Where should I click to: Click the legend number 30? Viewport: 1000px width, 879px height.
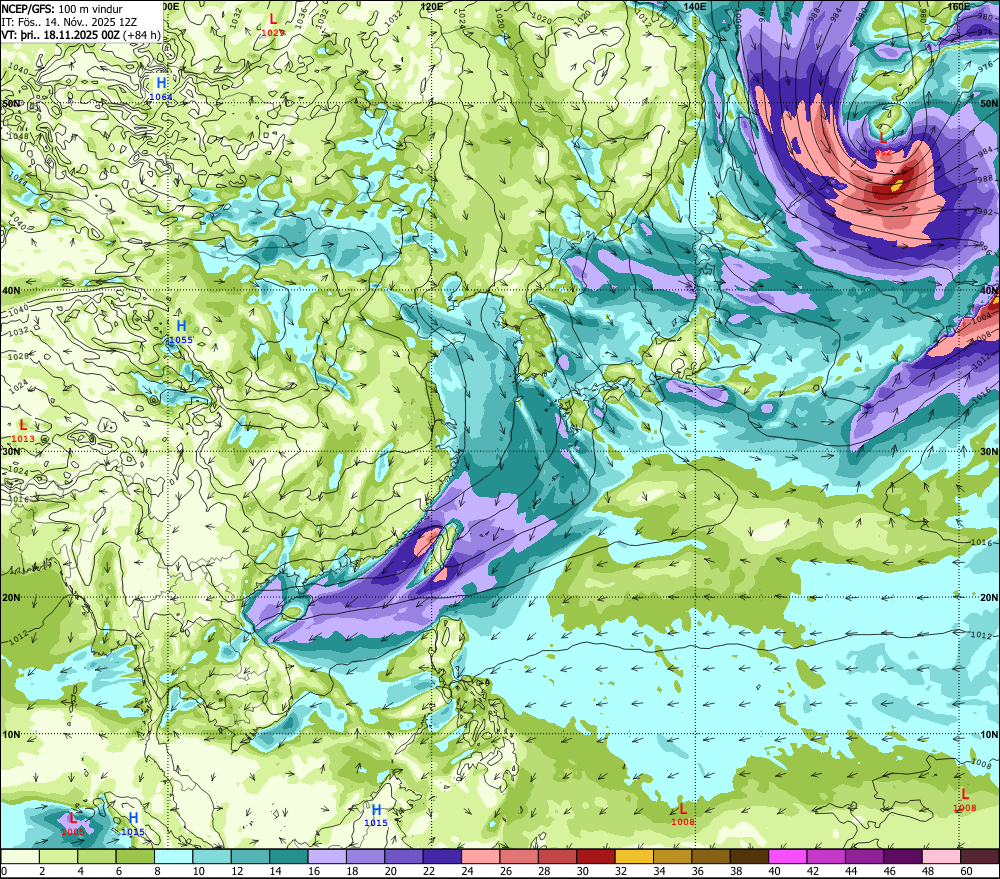point(582,871)
